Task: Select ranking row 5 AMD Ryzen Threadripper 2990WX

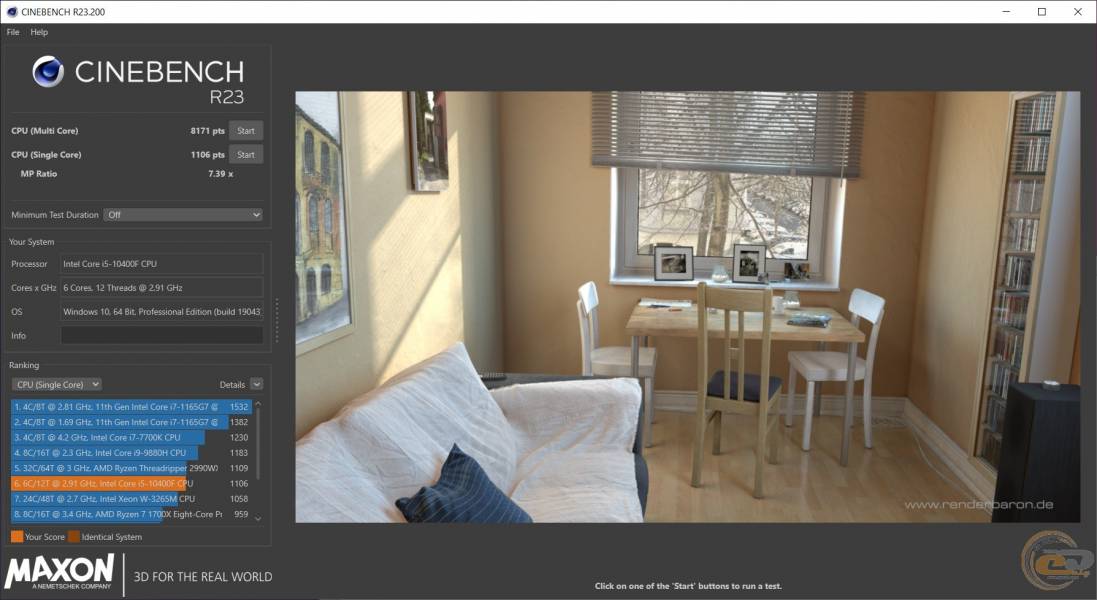Action: pos(131,468)
